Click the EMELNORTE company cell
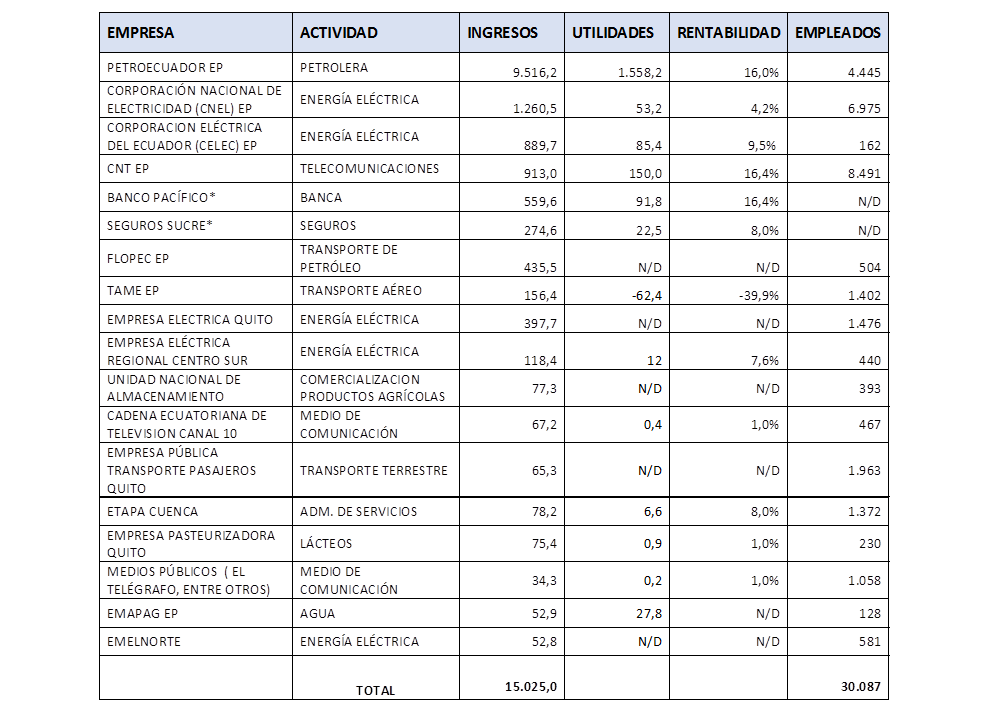989x702 pixels. (x=195, y=642)
